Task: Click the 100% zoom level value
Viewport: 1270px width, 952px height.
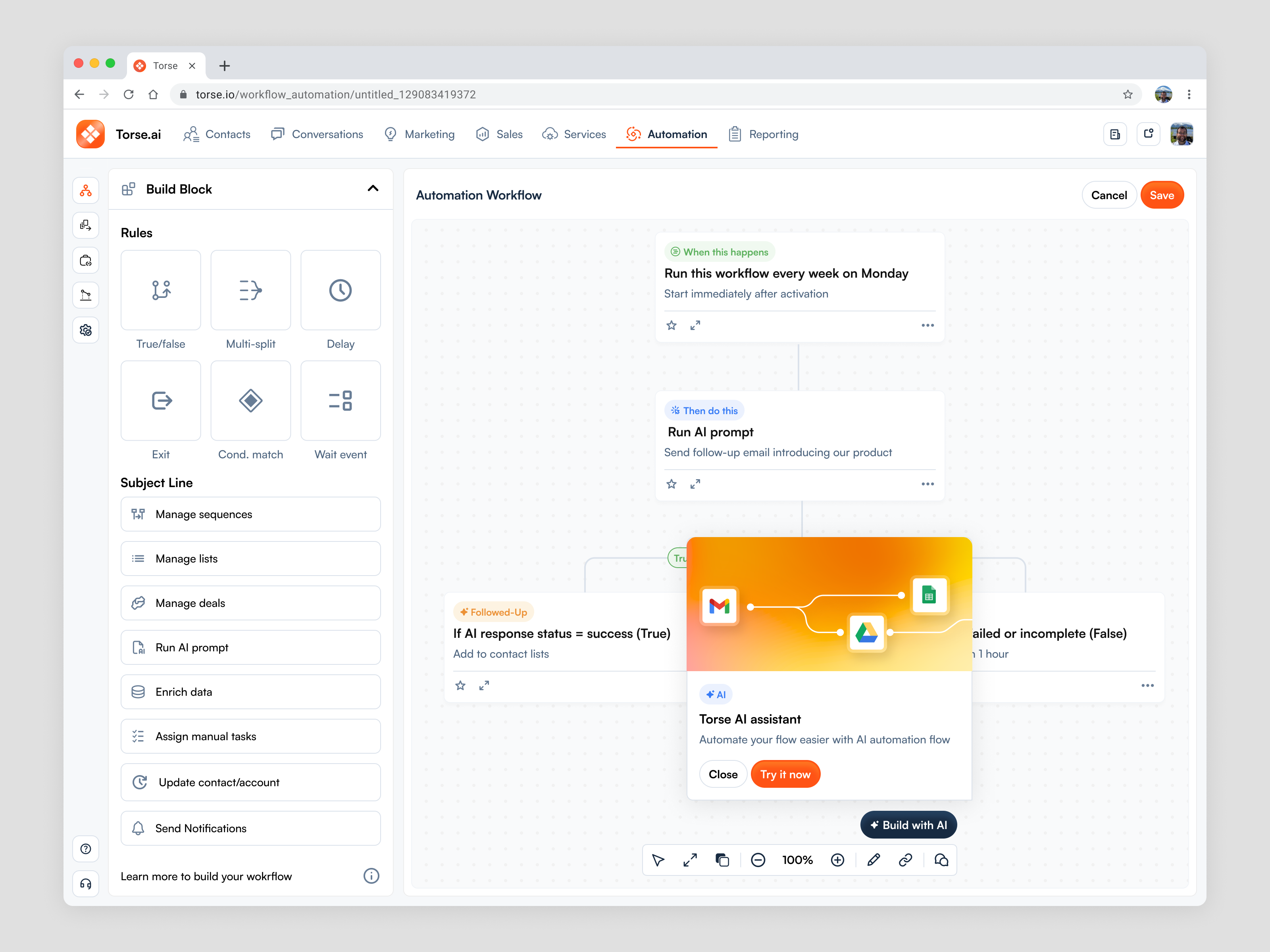Action: tap(797, 860)
